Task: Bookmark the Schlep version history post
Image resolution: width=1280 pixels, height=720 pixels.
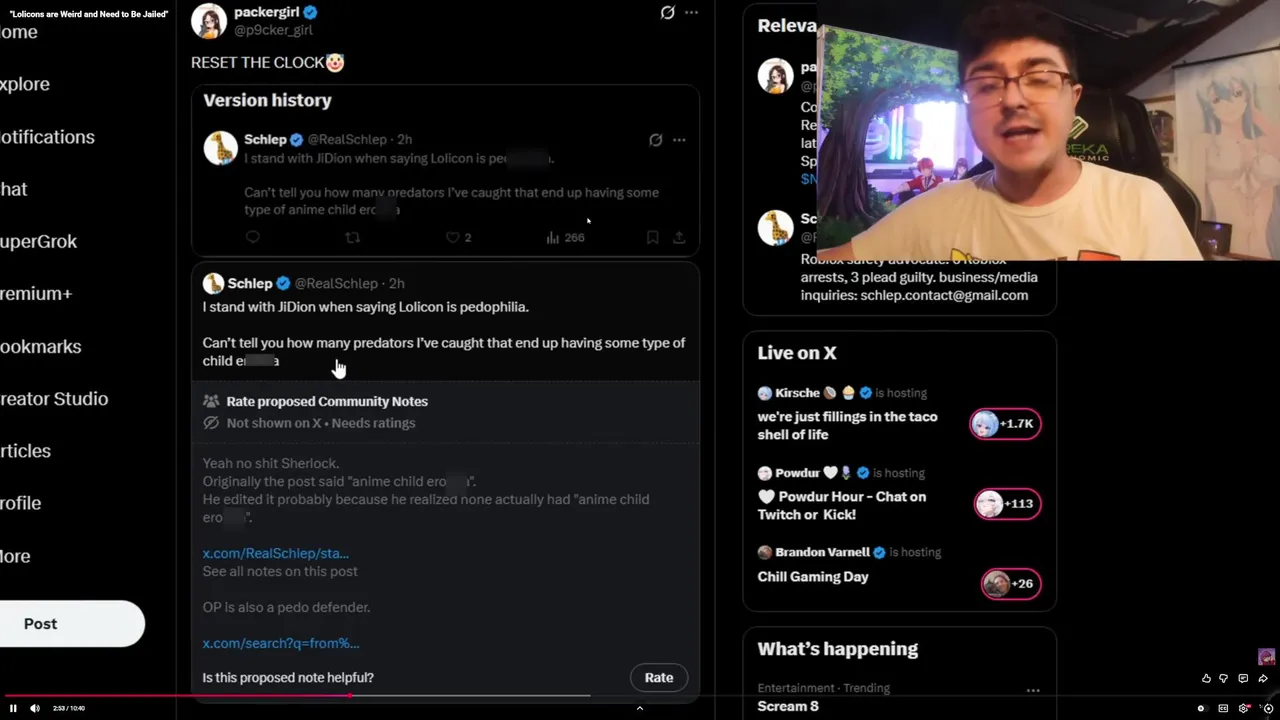Action: (652, 238)
